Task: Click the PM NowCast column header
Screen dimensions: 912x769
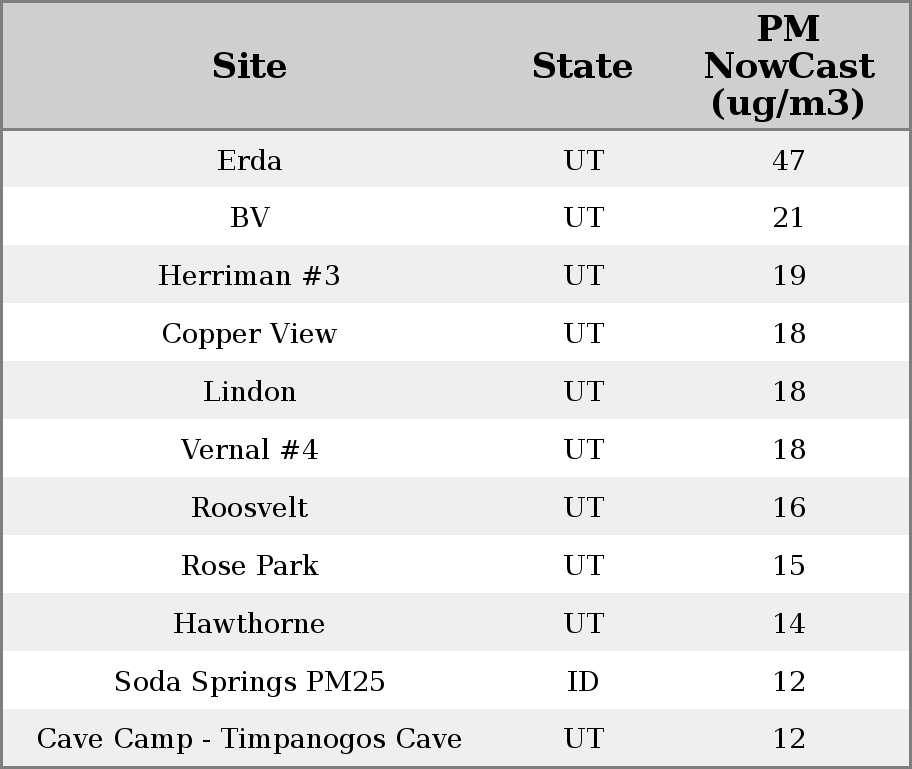Action: point(788,67)
